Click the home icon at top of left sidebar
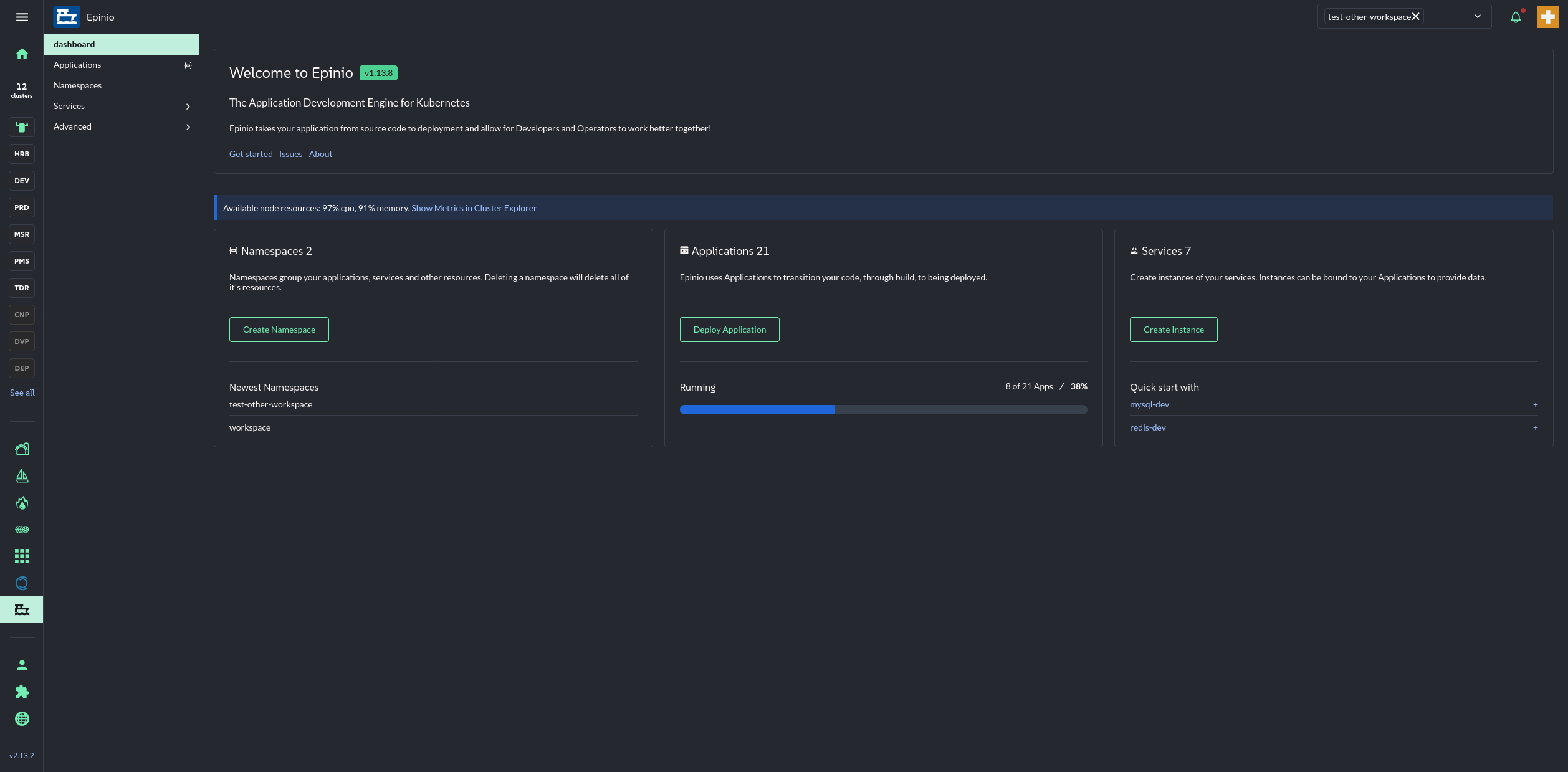This screenshot has height=772, width=1568. coord(21,54)
